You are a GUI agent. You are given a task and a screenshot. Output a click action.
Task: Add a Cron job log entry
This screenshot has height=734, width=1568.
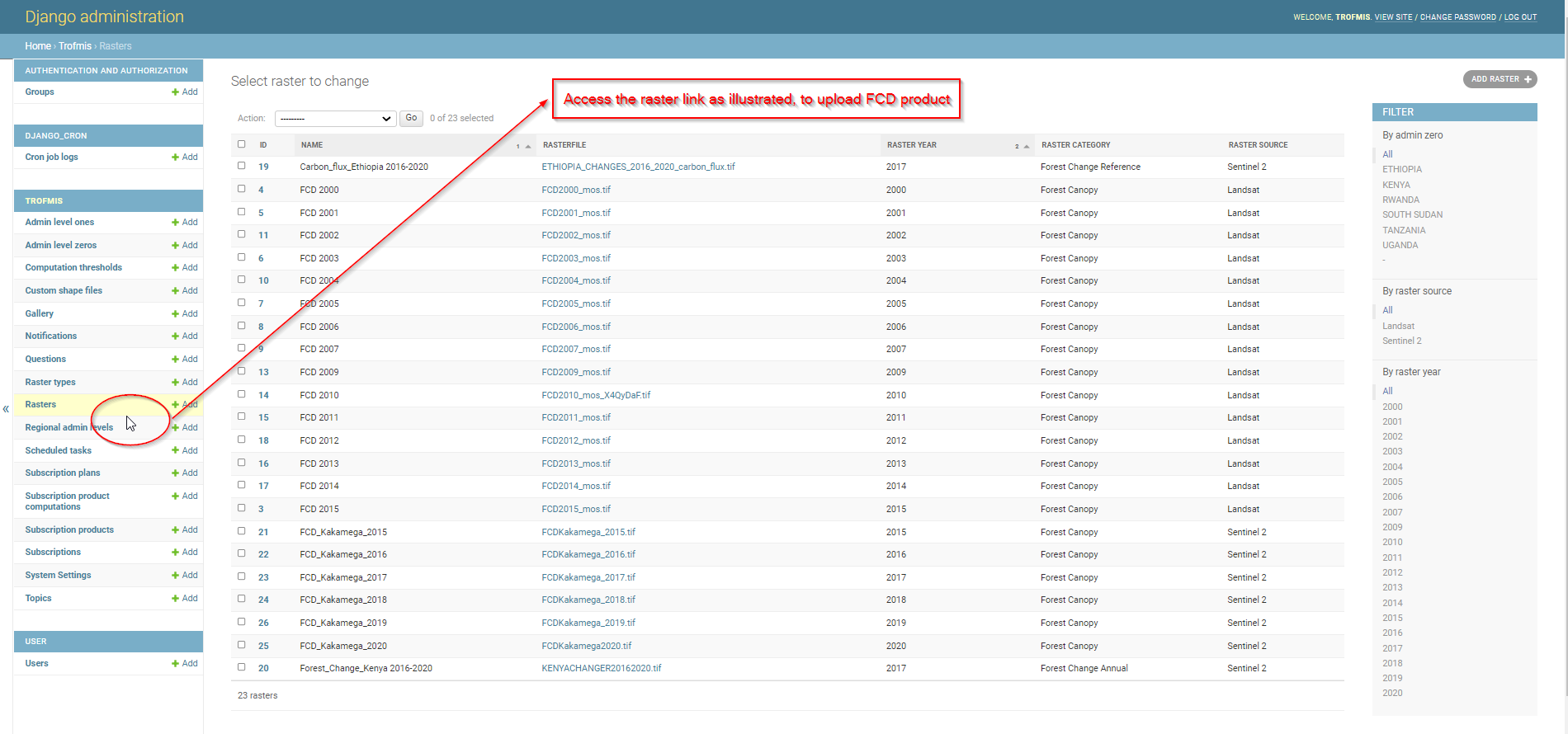coord(185,157)
